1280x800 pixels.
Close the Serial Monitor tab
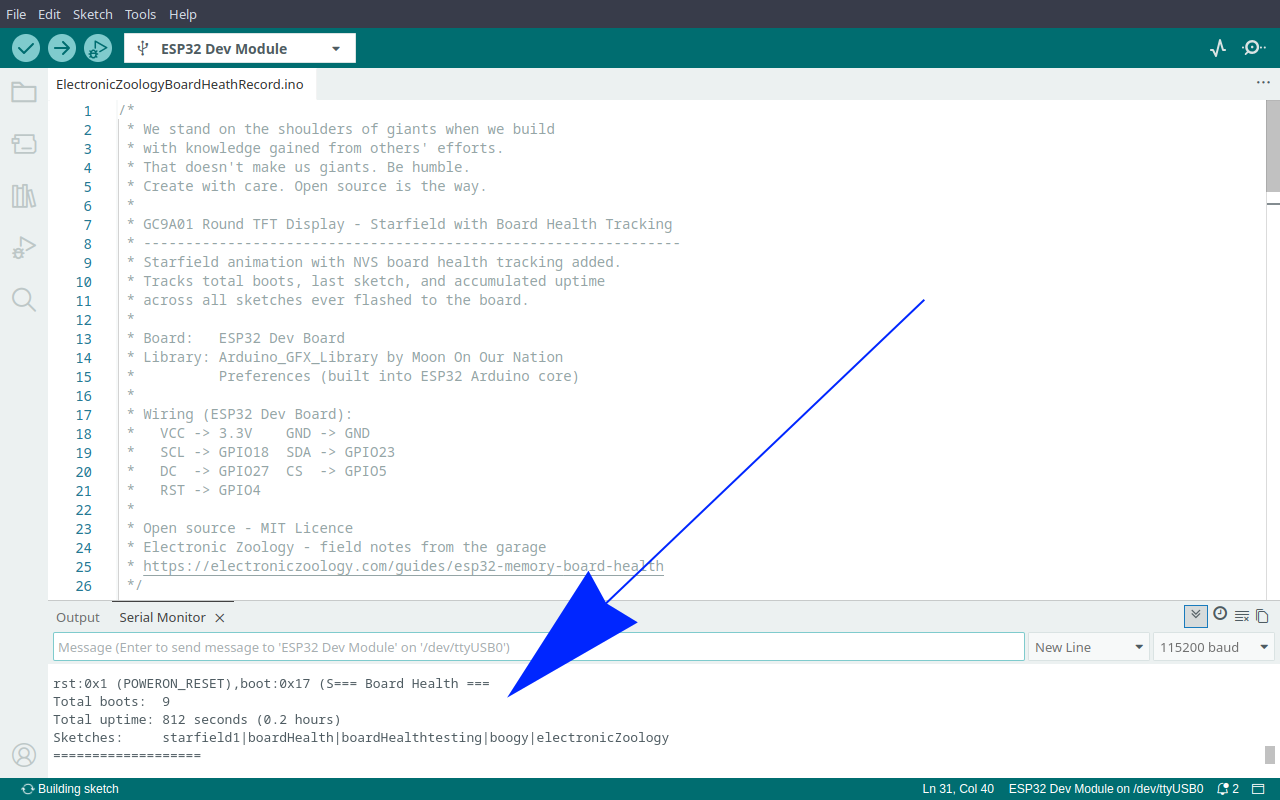point(220,618)
